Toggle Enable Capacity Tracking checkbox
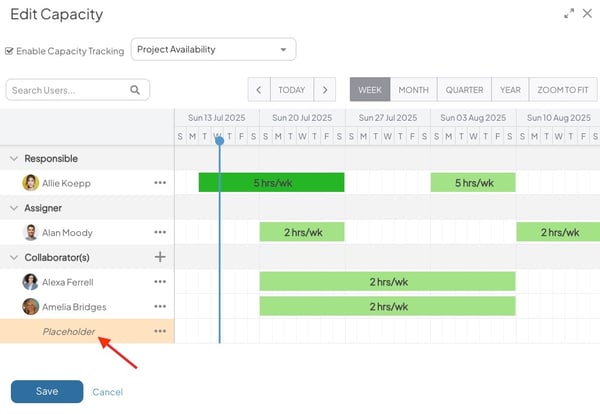Screen dimensions: 600x414 tap(9, 51)
